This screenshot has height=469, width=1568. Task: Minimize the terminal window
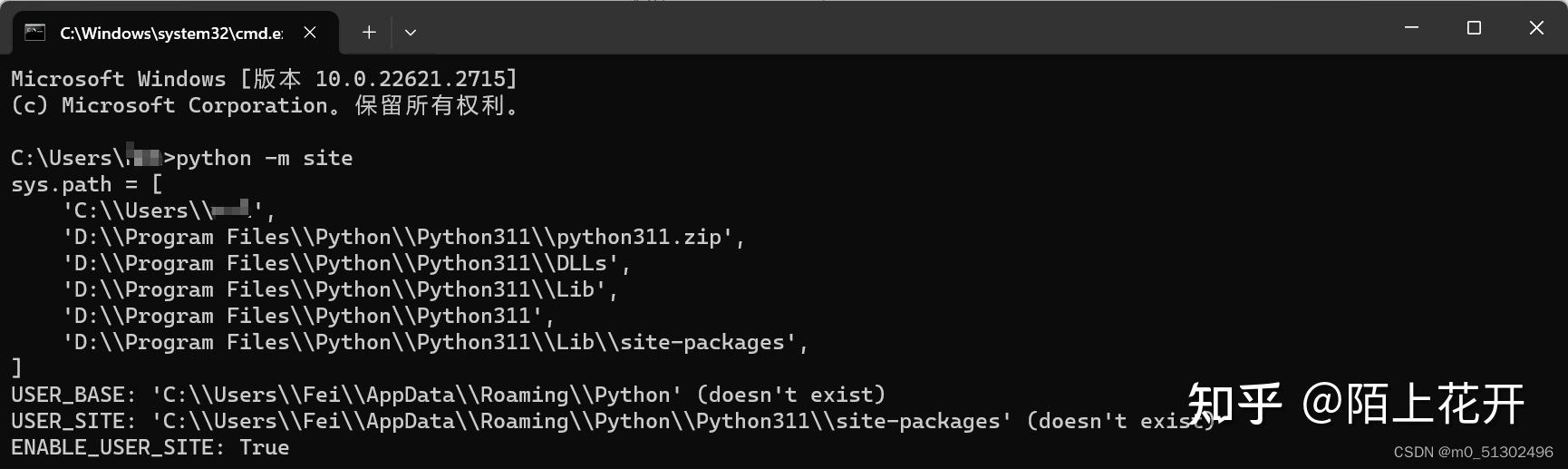click(1411, 28)
